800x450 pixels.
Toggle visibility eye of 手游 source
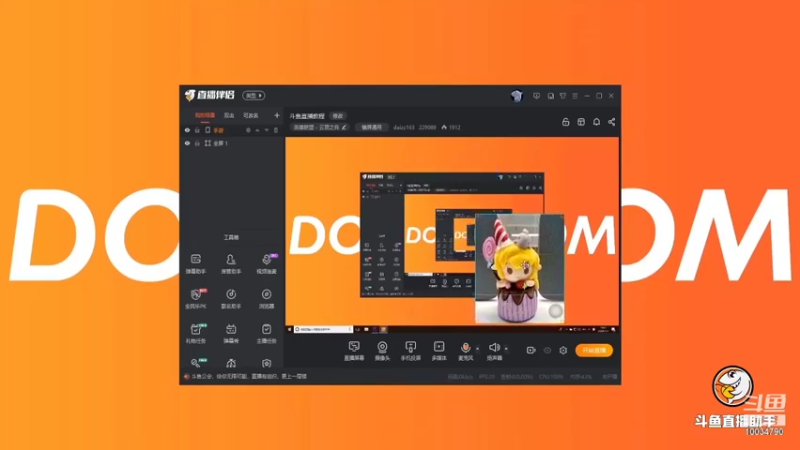[187, 131]
